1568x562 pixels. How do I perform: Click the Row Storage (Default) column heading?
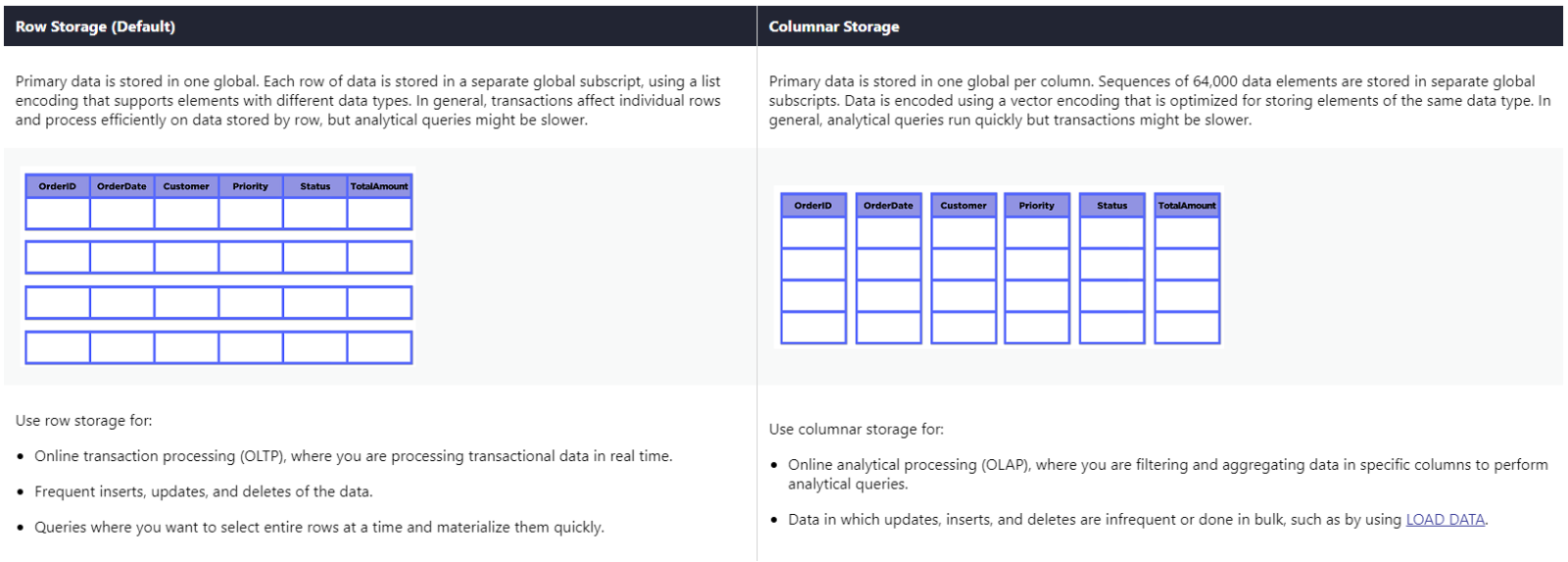(x=95, y=26)
